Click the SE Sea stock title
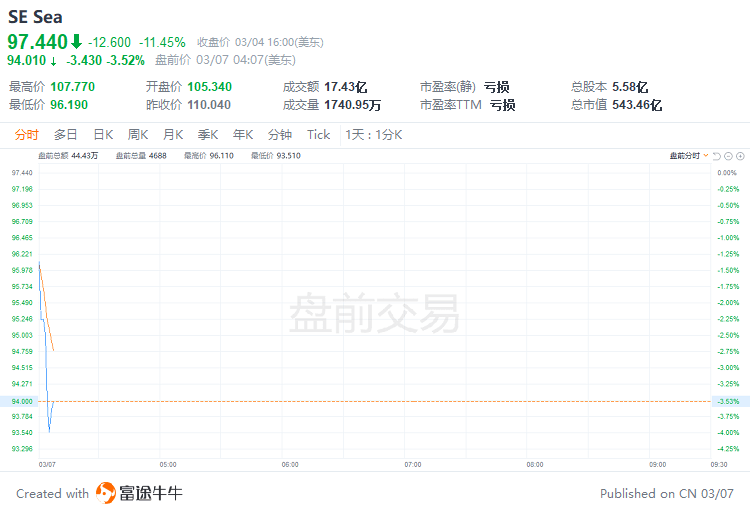The height and width of the screenshot is (514, 750). coord(40,17)
